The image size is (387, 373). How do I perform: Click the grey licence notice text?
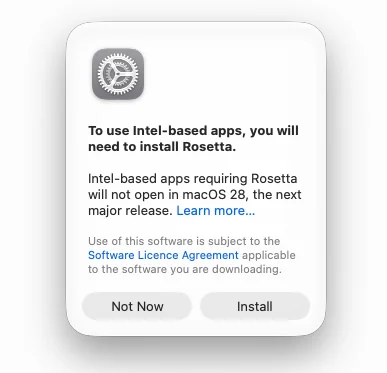point(192,255)
